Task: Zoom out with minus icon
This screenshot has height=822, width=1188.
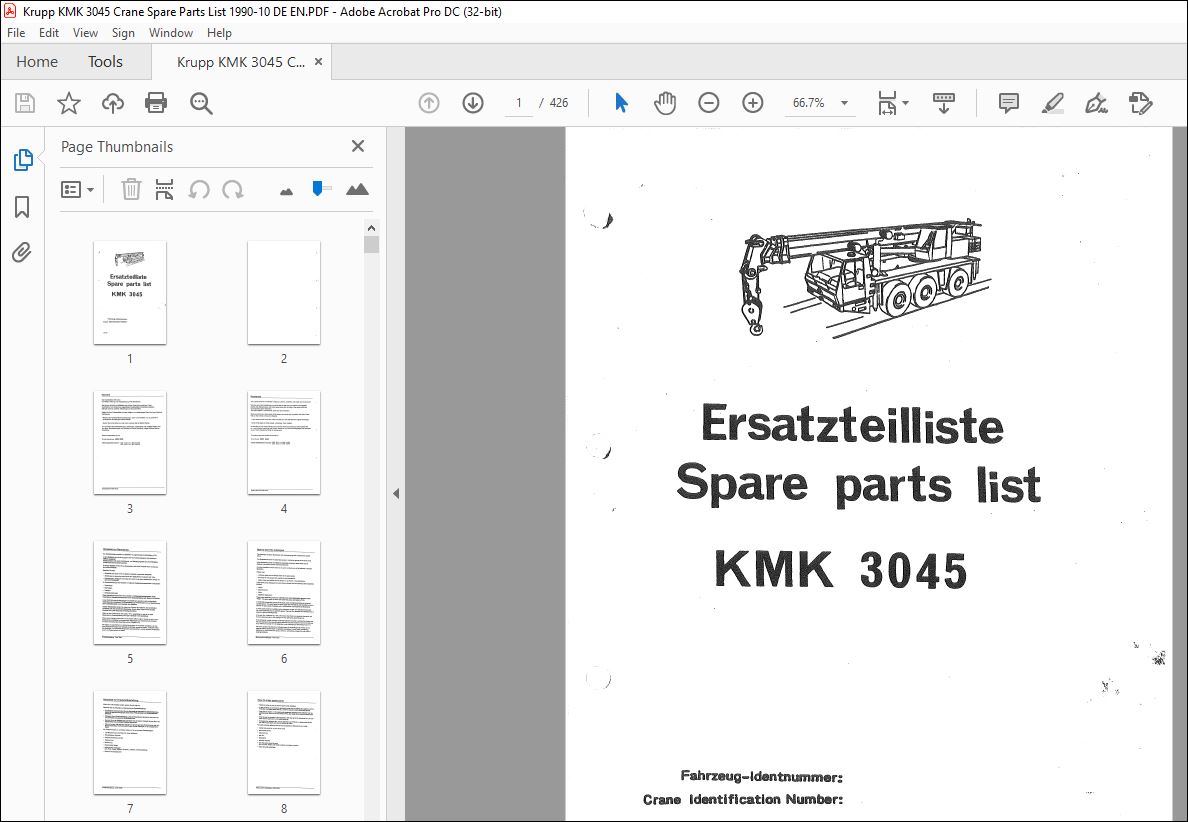Action: pos(708,103)
